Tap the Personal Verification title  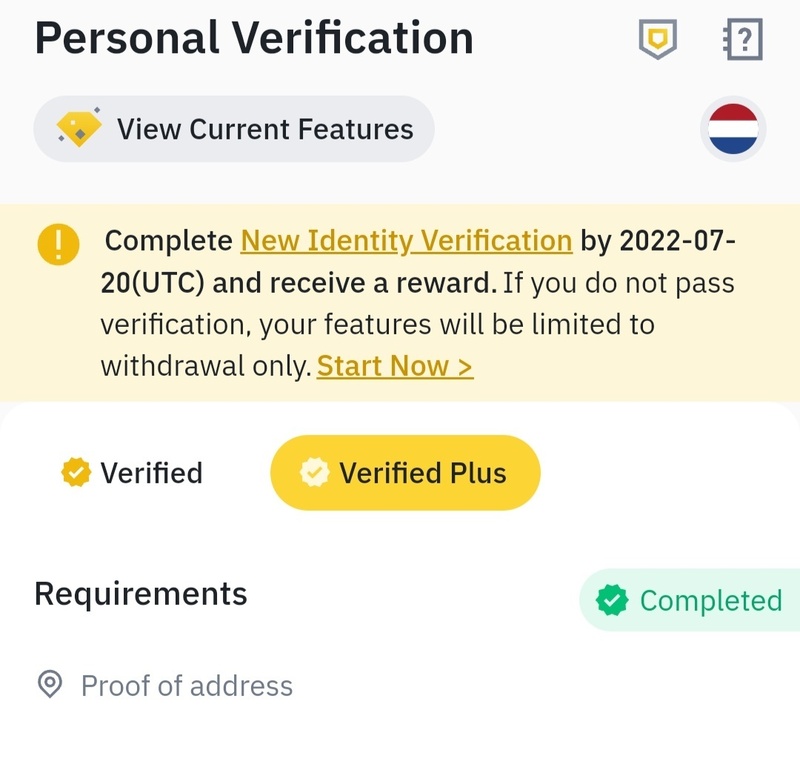coord(254,38)
